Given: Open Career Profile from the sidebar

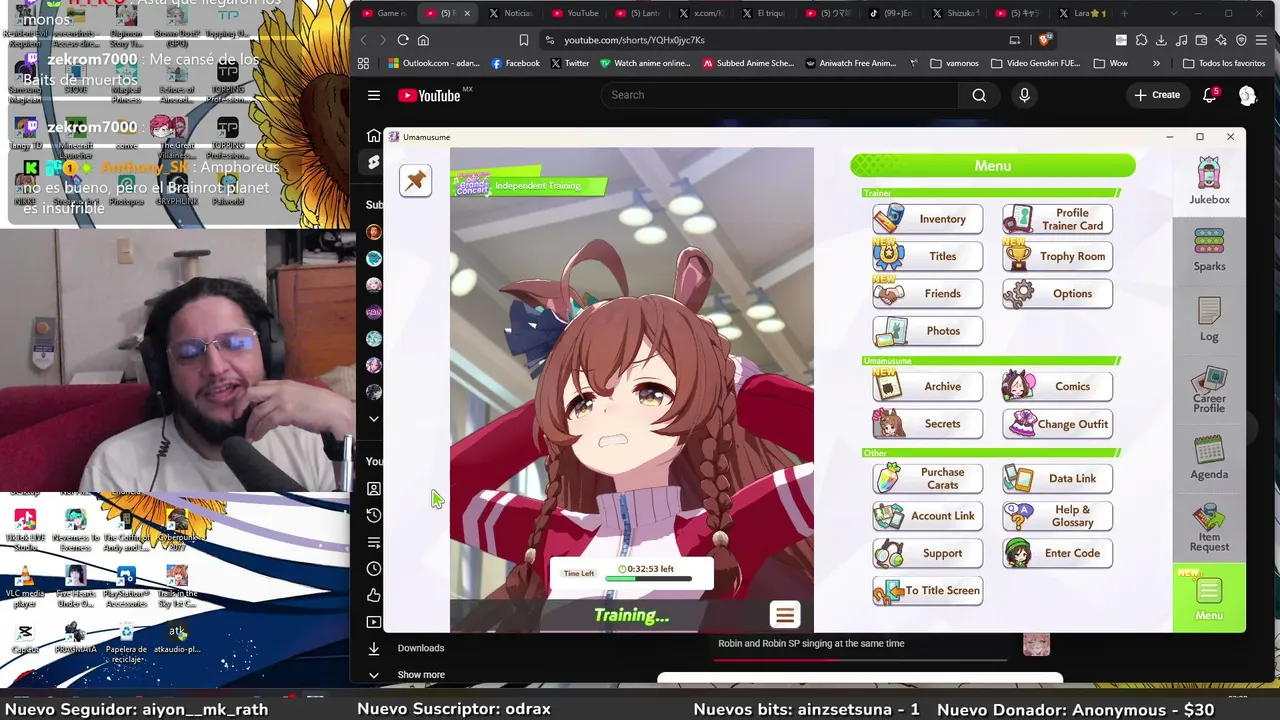Looking at the screenshot, I should pos(1209,390).
